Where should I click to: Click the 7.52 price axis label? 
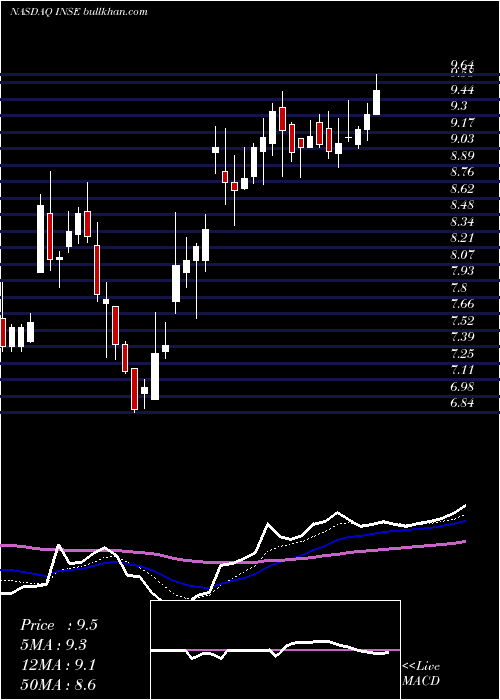pos(462,321)
